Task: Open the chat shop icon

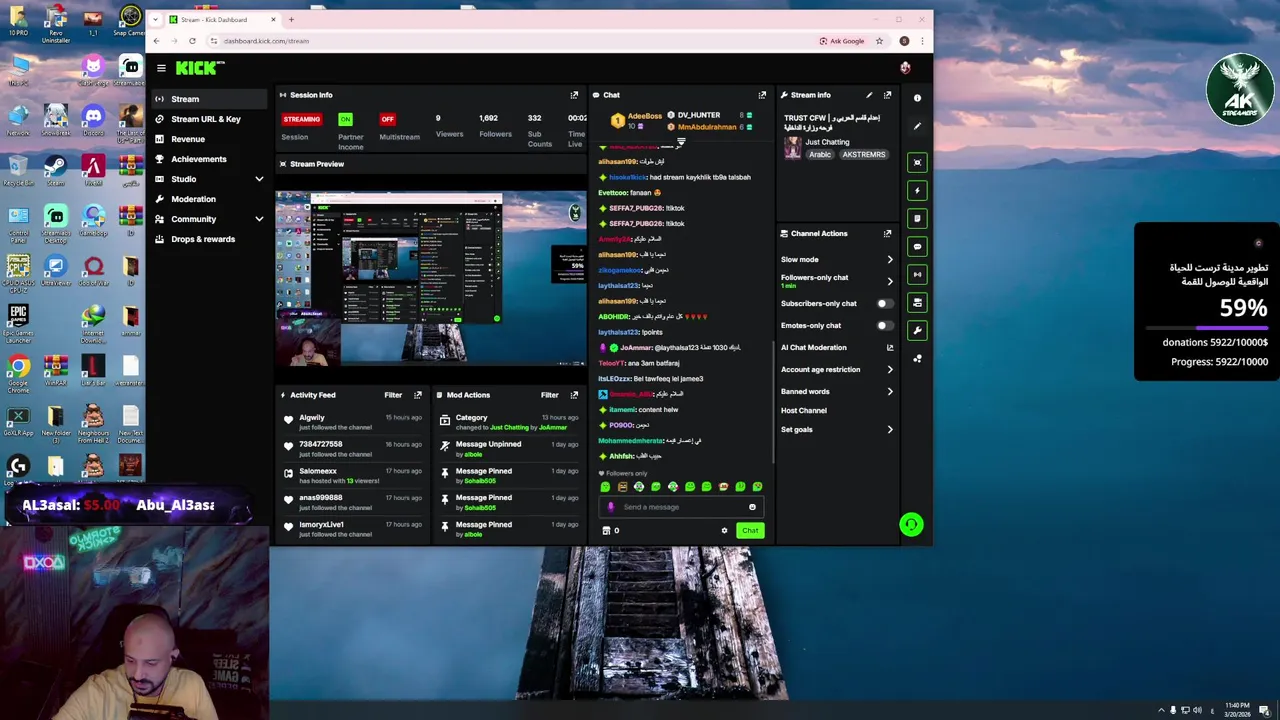Action: pyautogui.click(x=606, y=531)
